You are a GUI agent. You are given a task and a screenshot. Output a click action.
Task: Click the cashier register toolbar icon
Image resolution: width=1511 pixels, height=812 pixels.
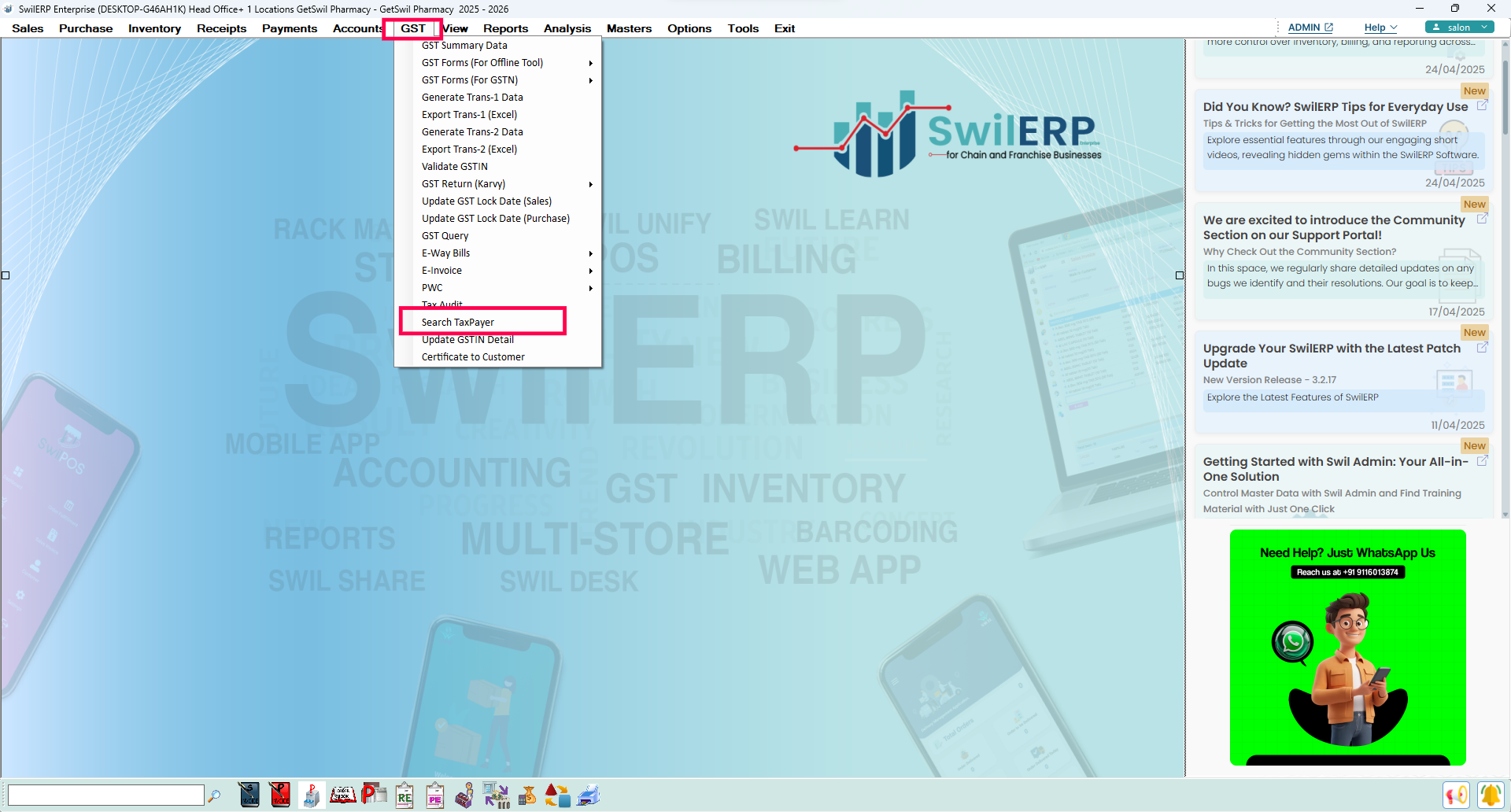(465, 795)
